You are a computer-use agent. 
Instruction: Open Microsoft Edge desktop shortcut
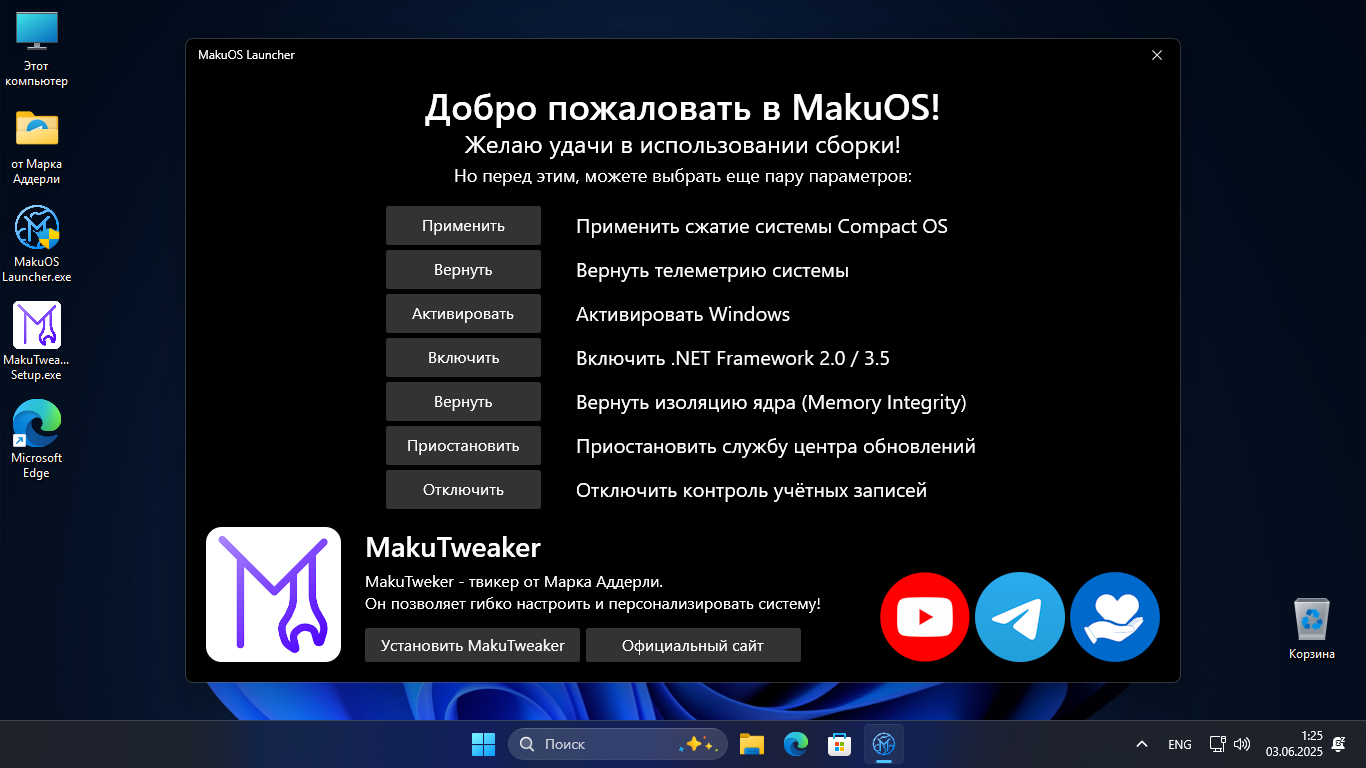coord(37,440)
